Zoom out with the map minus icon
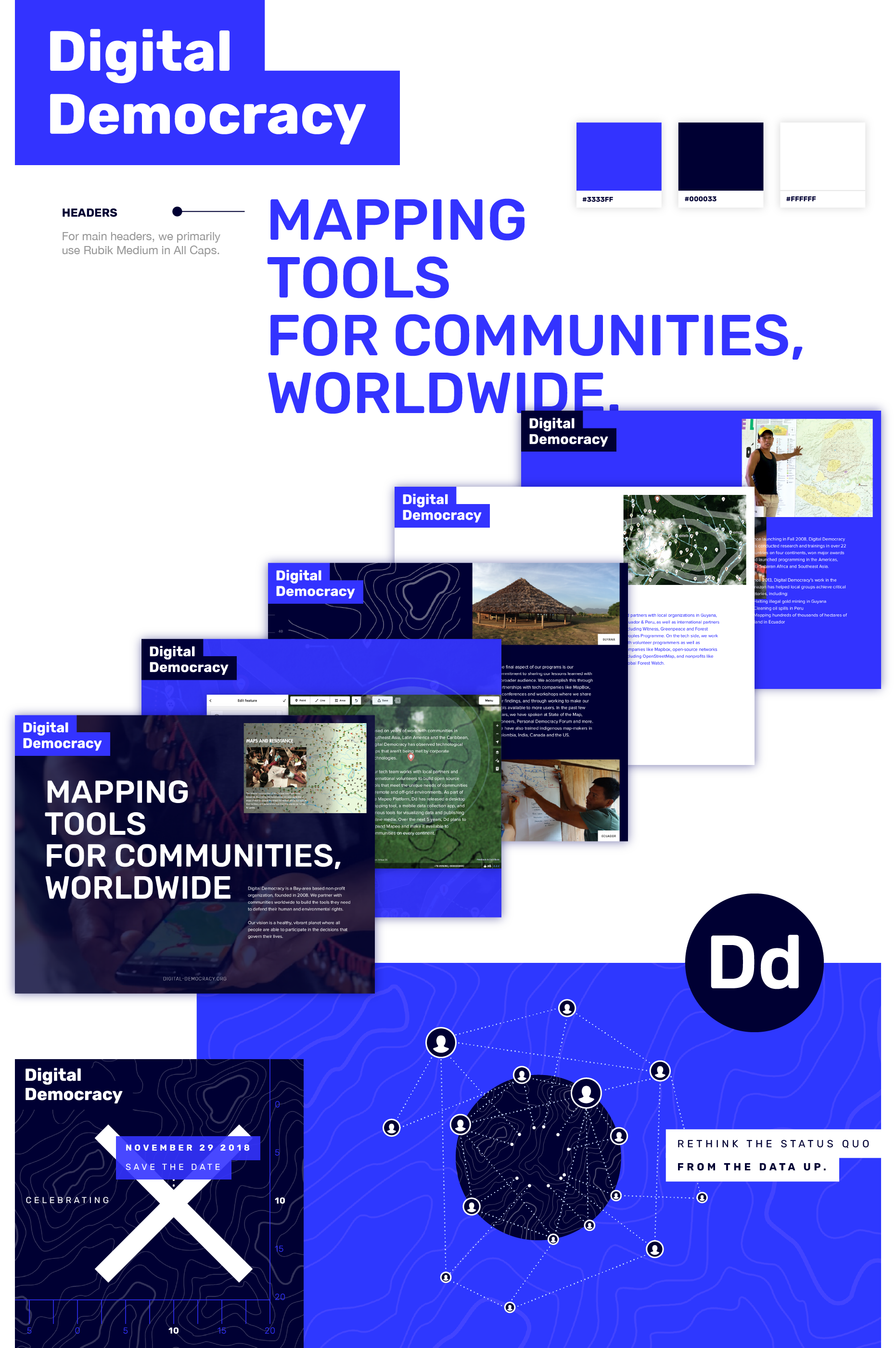Viewport: 896px width, 1348px height. 497,734
